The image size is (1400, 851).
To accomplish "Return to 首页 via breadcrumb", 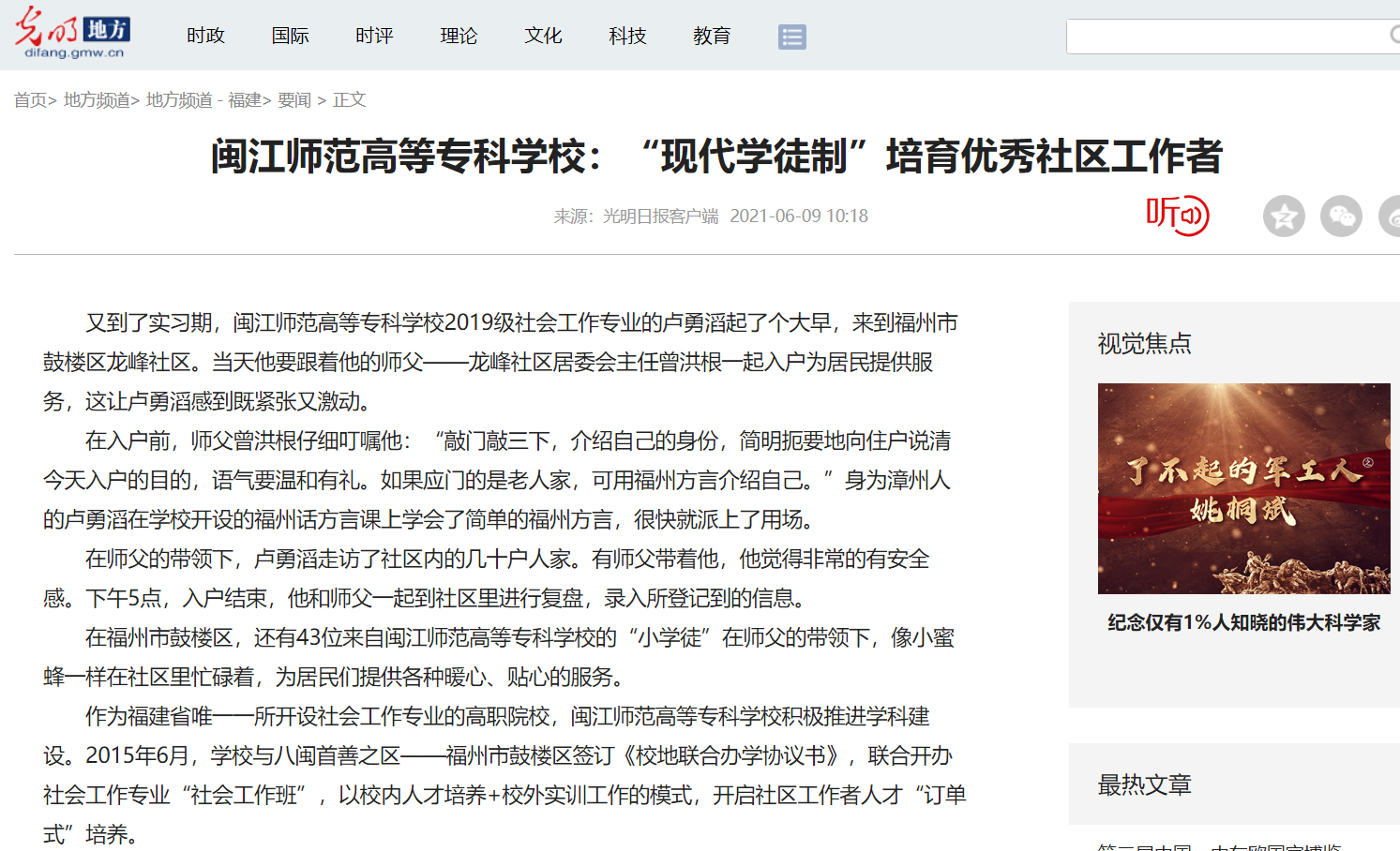I will point(30,100).
